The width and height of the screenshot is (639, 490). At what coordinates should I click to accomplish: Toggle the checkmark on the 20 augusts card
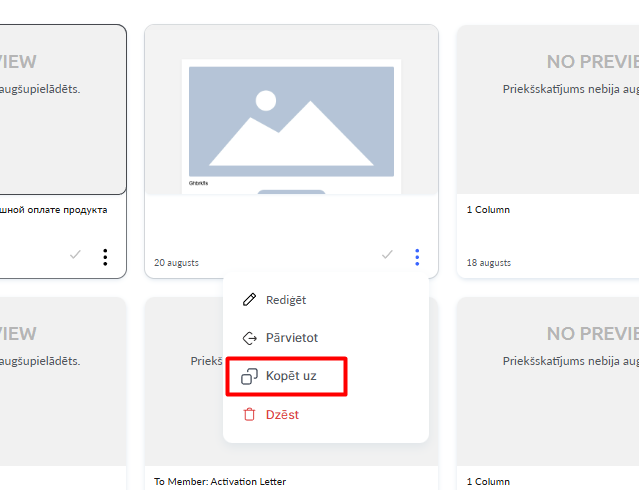click(x=388, y=255)
